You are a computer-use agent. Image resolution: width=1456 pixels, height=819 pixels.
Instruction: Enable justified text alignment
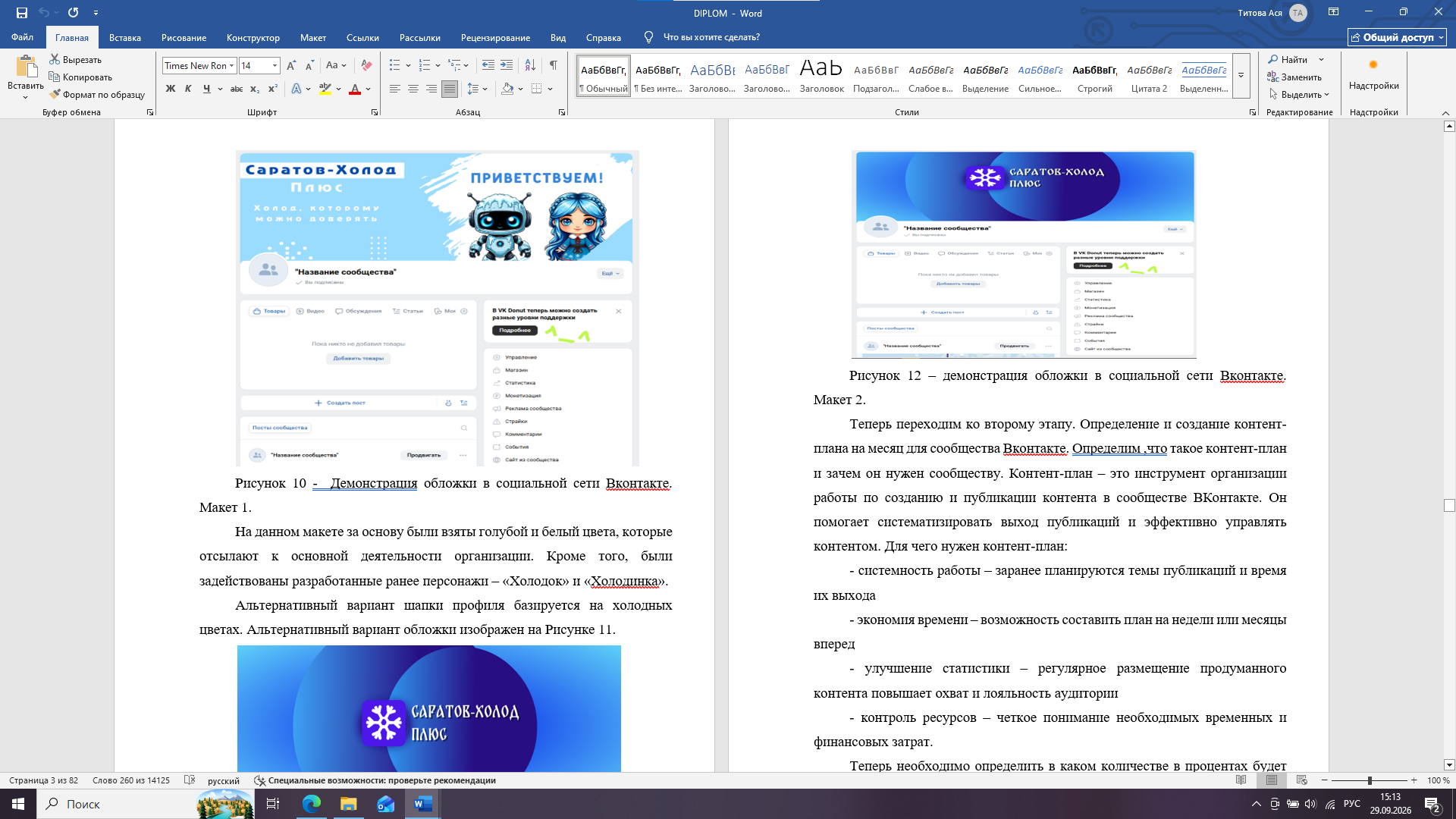(450, 89)
